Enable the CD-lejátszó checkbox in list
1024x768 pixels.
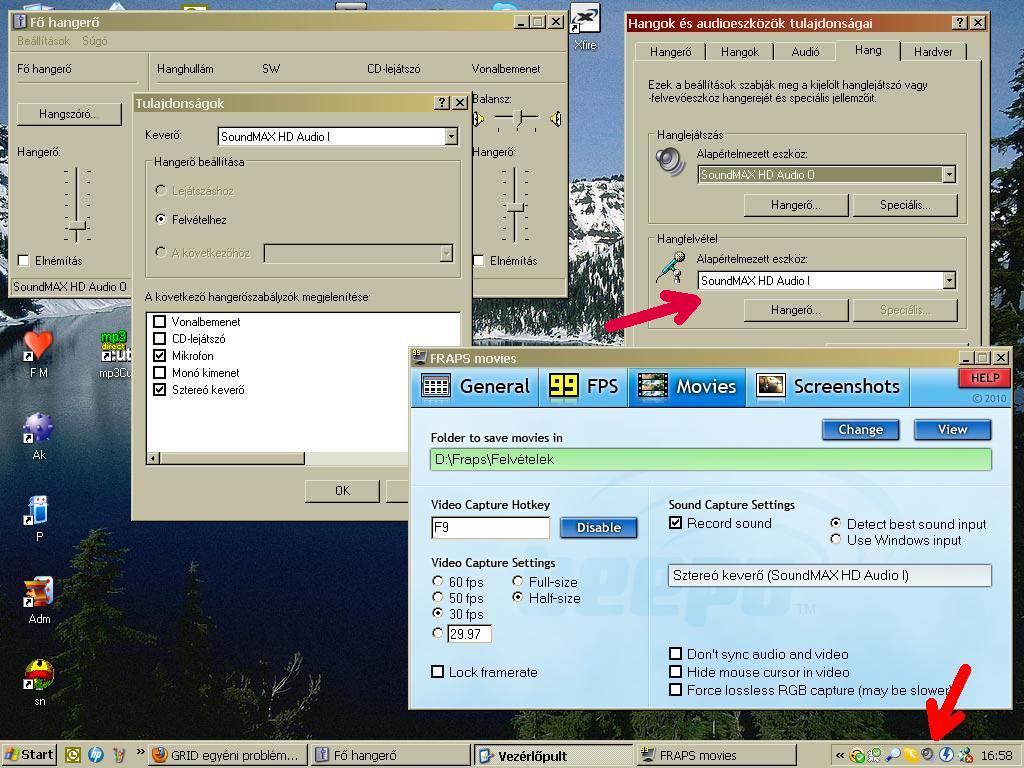point(159,338)
